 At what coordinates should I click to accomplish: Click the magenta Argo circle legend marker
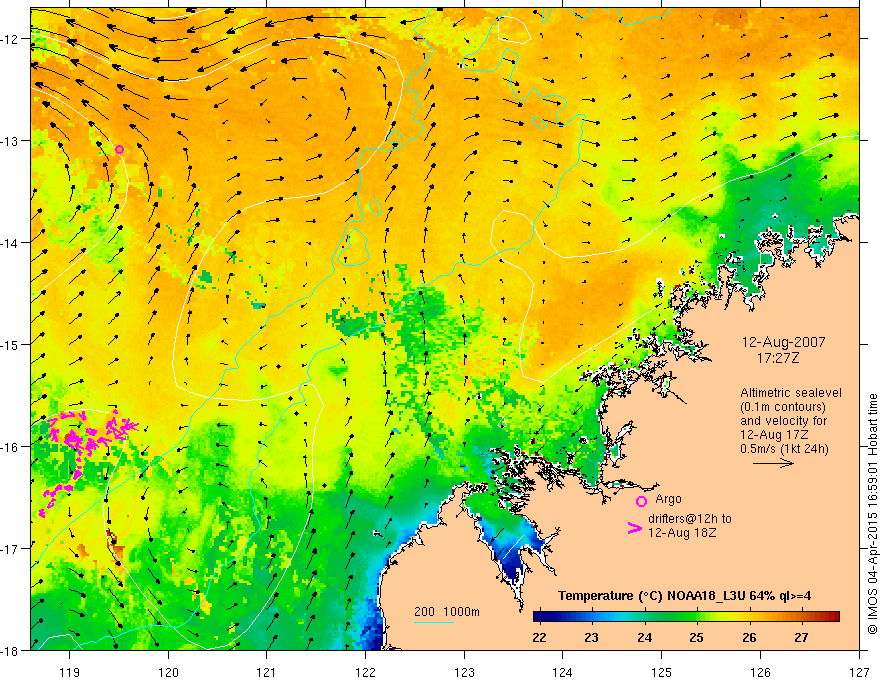[x=641, y=501]
